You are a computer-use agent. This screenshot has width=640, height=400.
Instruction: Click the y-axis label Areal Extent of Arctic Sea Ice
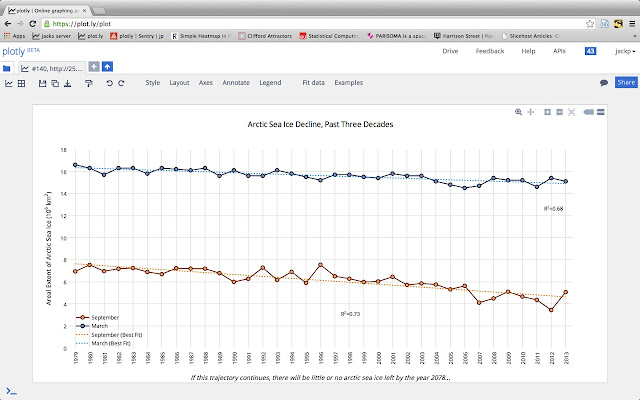(49, 248)
